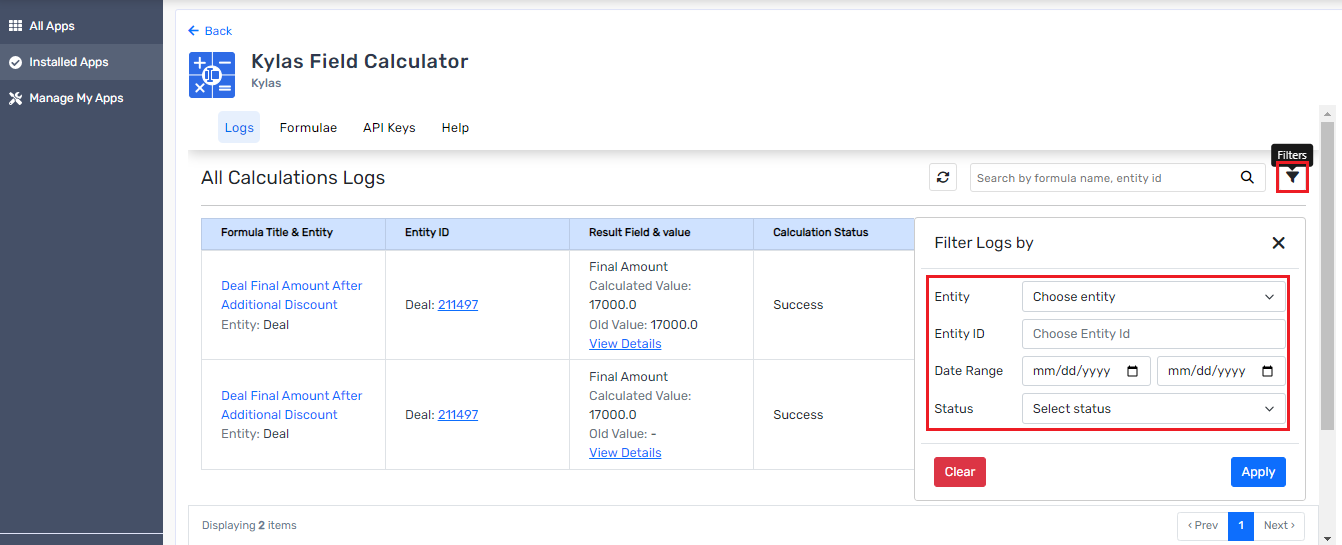Click the search magnifier icon
Image resolution: width=1342 pixels, height=545 pixels.
pyautogui.click(x=1247, y=178)
